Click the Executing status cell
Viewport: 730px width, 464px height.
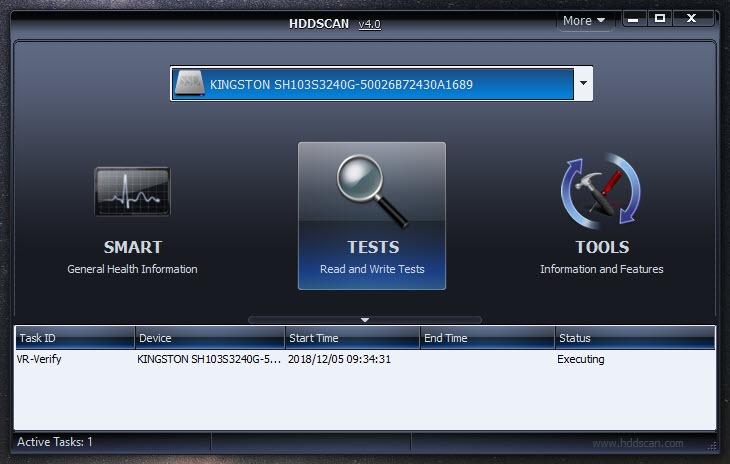pyautogui.click(x=581, y=359)
